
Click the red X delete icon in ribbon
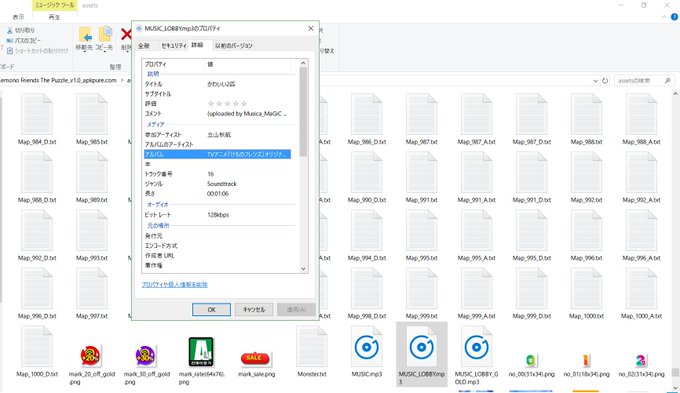pyautogui.click(x=127, y=35)
